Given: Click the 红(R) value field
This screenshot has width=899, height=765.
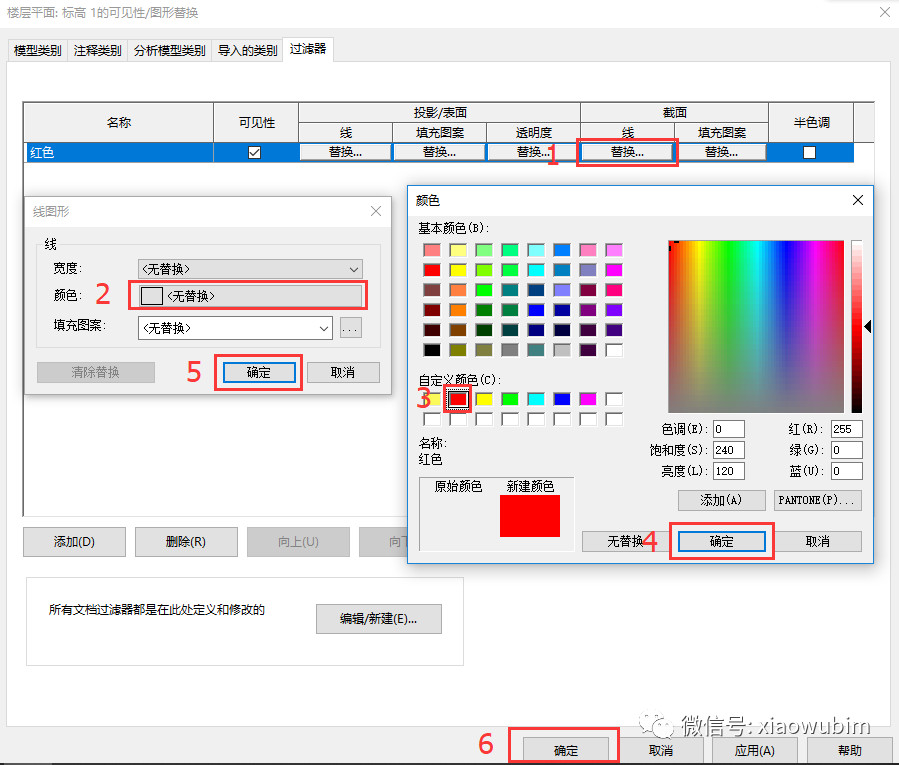Looking at the screenshot, I should [x=847, y=429].
